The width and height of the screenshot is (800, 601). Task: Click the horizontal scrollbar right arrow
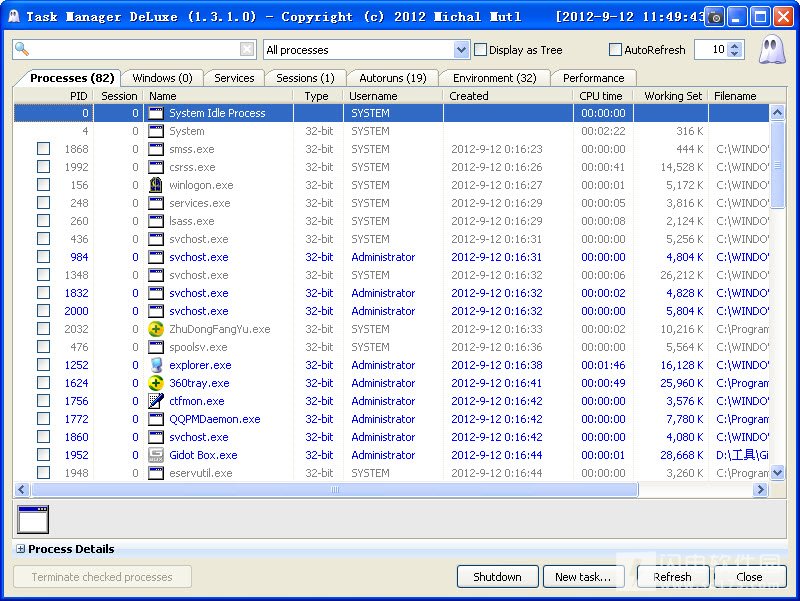[760, 490]
